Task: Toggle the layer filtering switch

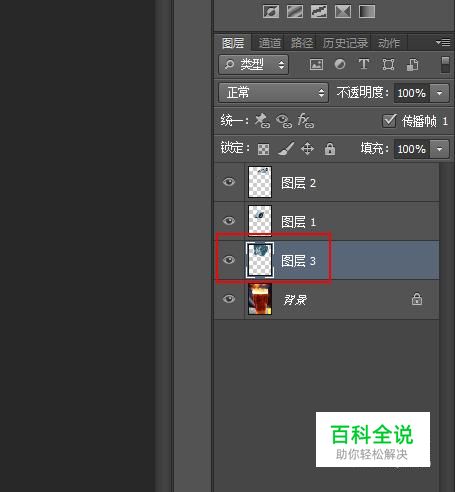Action: [445, 64]
